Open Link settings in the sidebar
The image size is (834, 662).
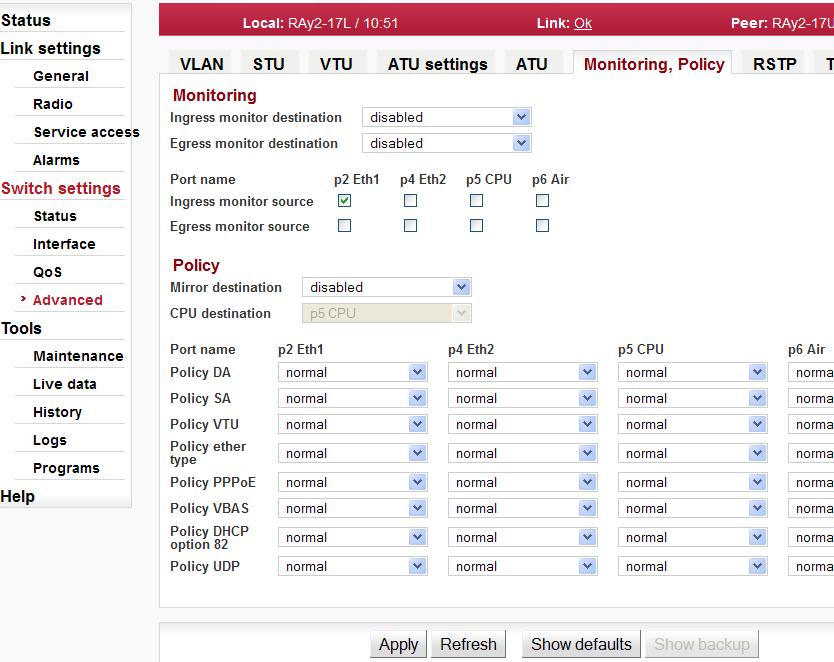[51, 48]
